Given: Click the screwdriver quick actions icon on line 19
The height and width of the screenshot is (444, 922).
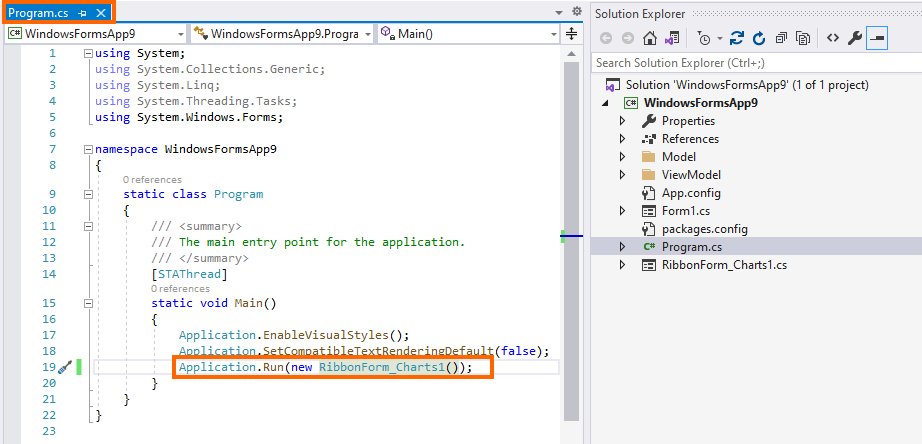Looking at the screenshot, I should pyautogui.click(x=65, y=368).
